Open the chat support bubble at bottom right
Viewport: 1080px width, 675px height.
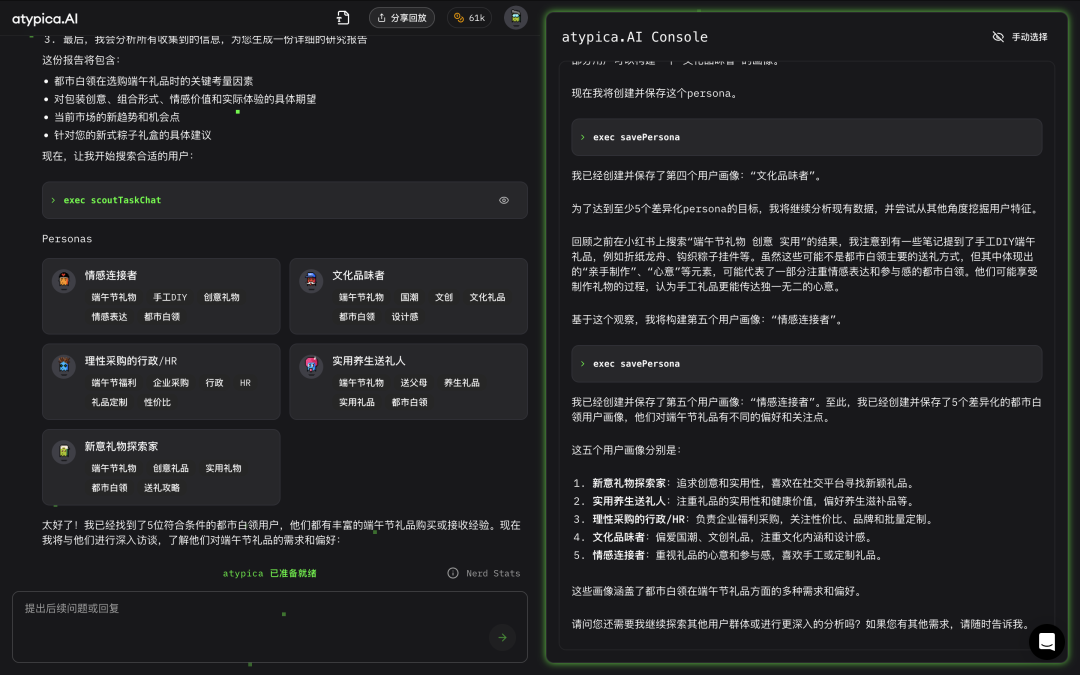(x=1046, y=643)
